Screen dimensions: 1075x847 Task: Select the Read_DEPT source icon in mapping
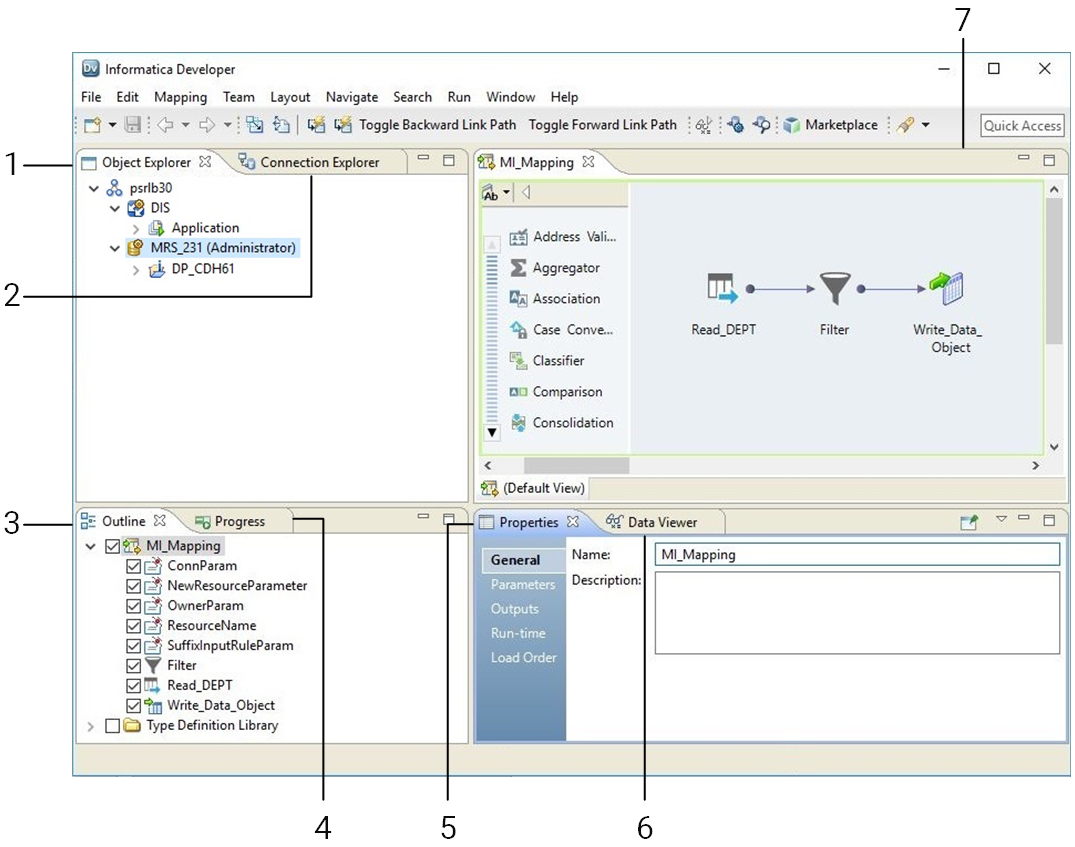721,289
